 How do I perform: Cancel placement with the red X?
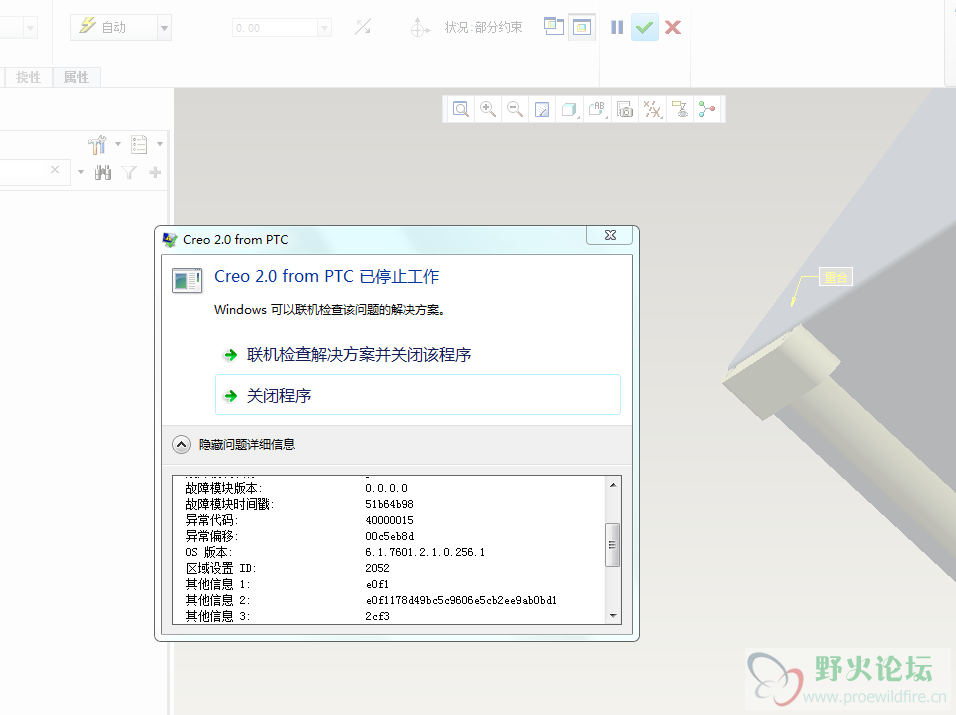[x=673, y=27]
